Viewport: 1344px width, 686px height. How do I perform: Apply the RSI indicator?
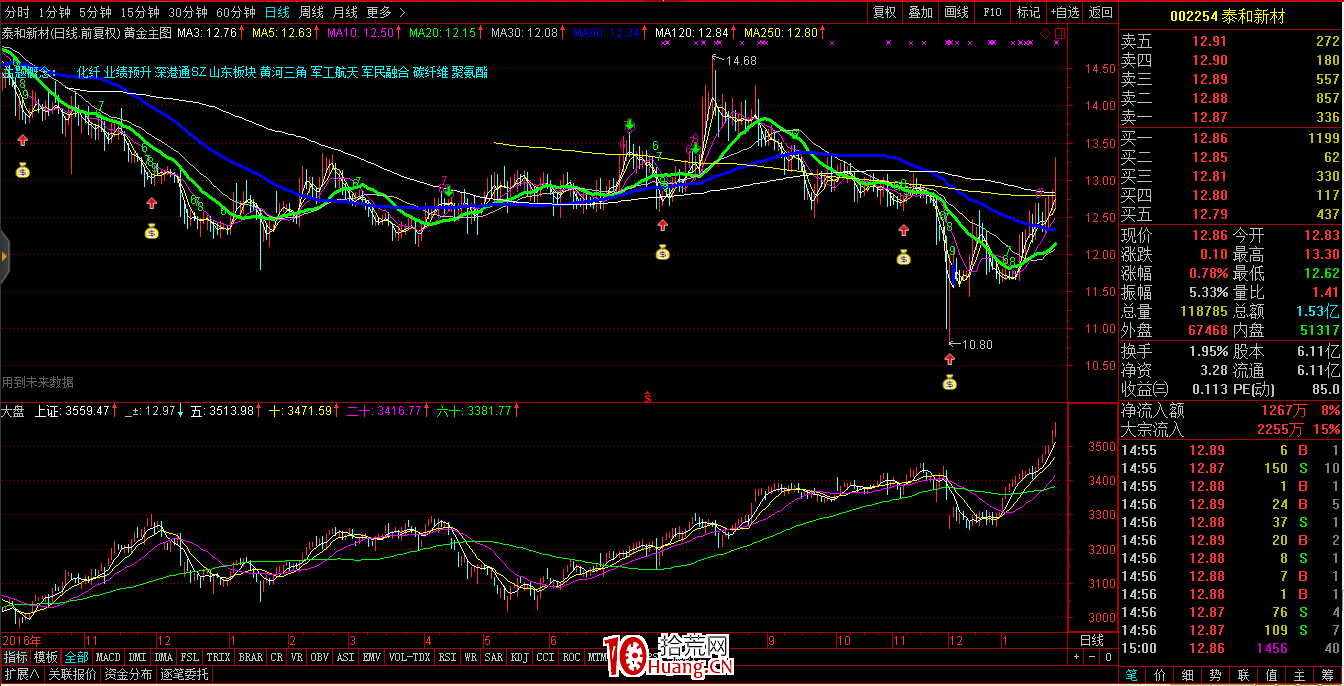[x=447, y=657]
